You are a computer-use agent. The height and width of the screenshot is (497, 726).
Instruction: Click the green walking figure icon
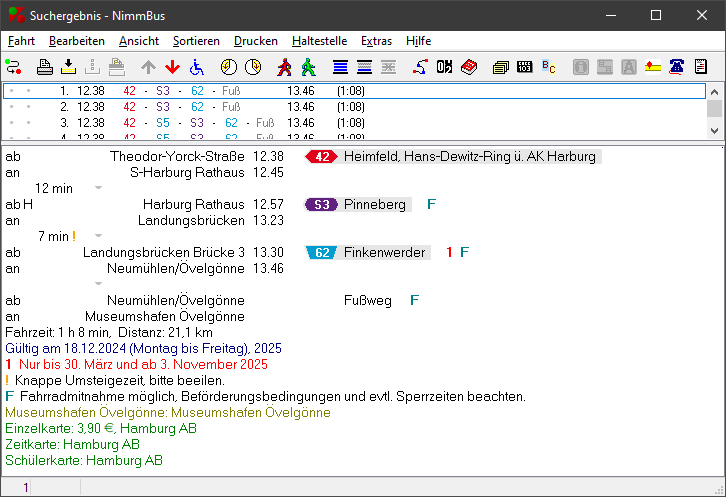pos(308,67)
